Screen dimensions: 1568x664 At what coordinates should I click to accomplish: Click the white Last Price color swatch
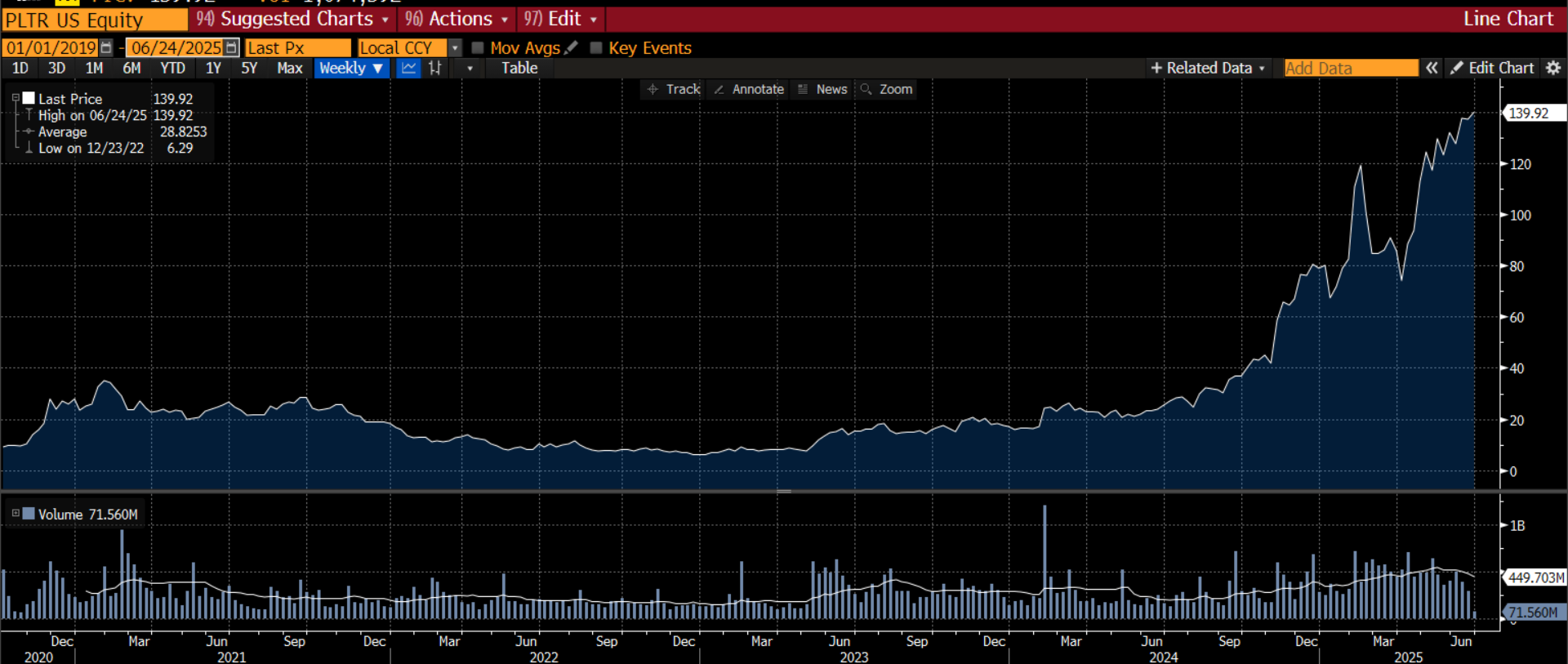click(29, 98)
